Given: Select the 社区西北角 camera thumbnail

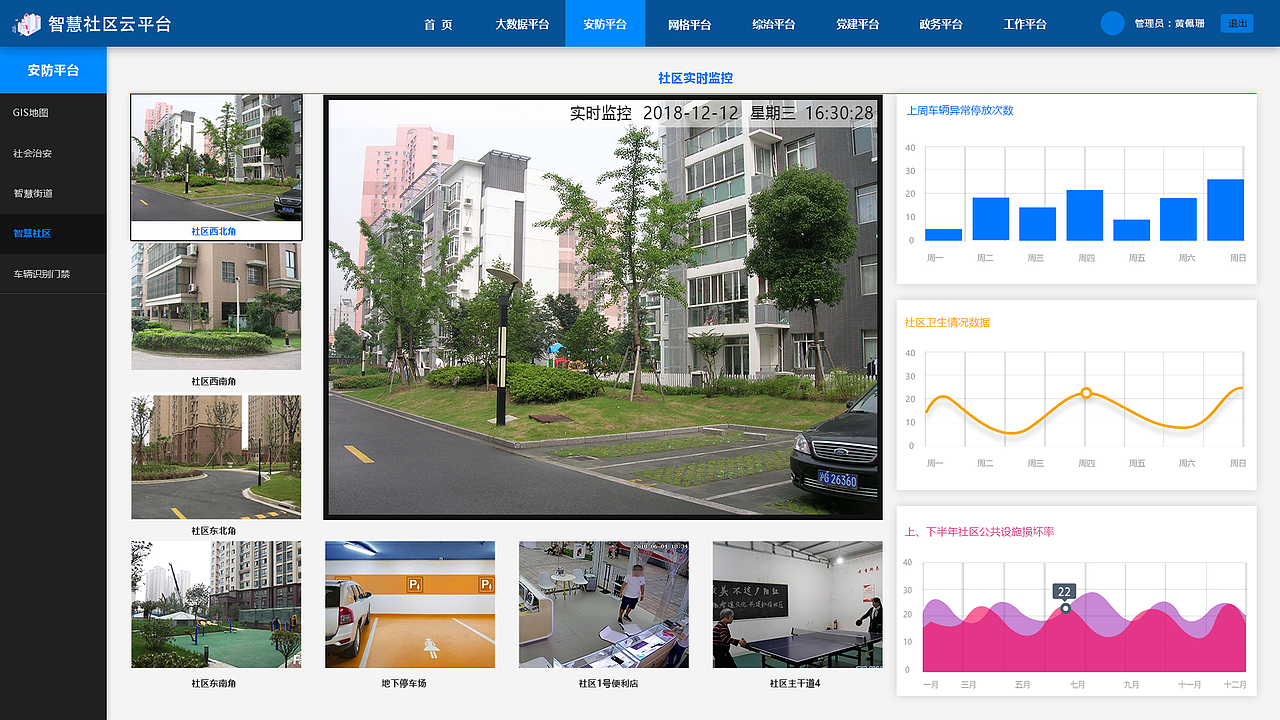Looking at the screenshot, I should click(x=216, y=158).
